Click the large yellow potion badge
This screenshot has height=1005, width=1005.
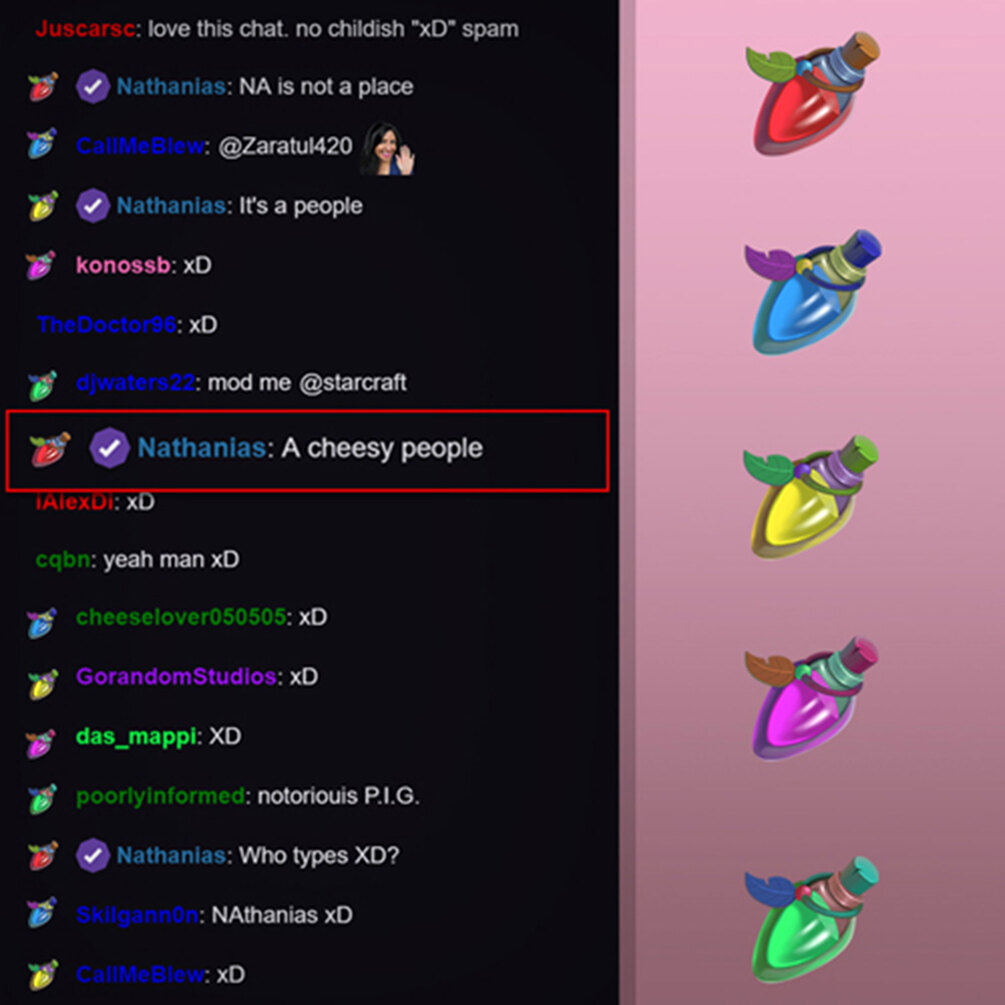click(x=811, y=497)
